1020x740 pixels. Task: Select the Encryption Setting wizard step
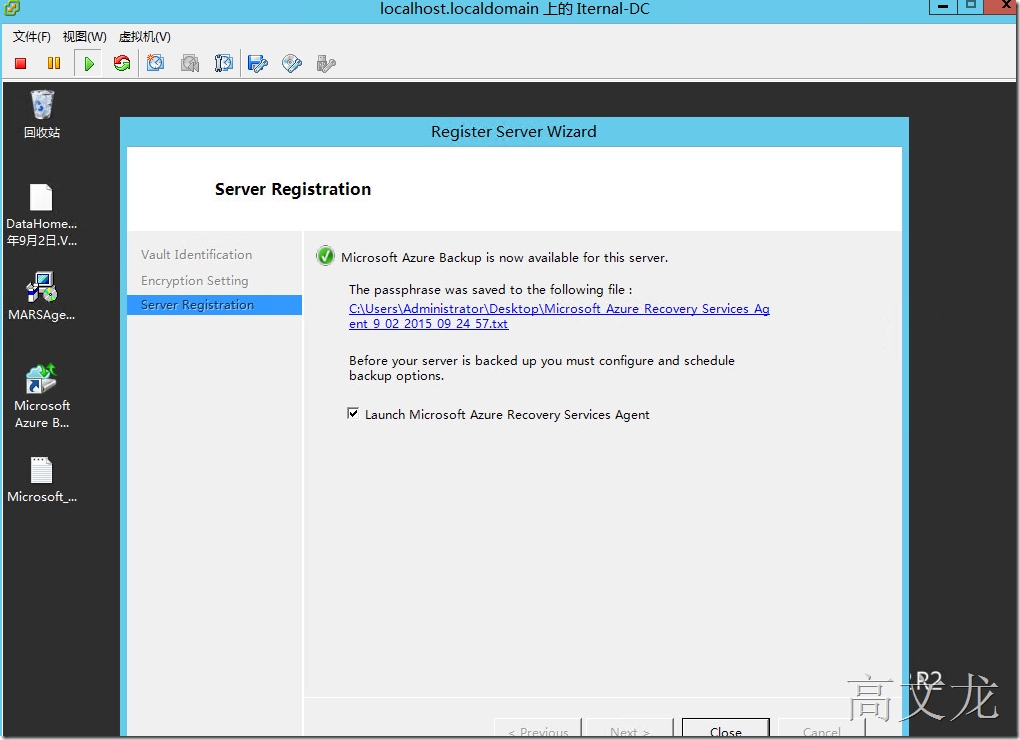pyautogui.click(x=195, y=281)
